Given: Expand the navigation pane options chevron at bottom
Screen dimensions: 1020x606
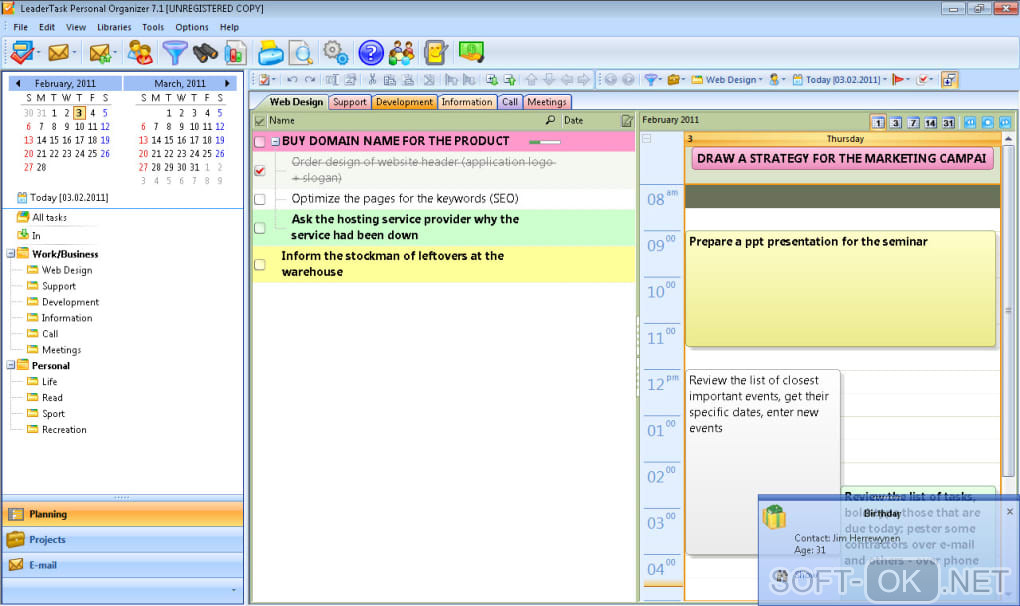Looking at the screenshot, I should coord(234,590).
